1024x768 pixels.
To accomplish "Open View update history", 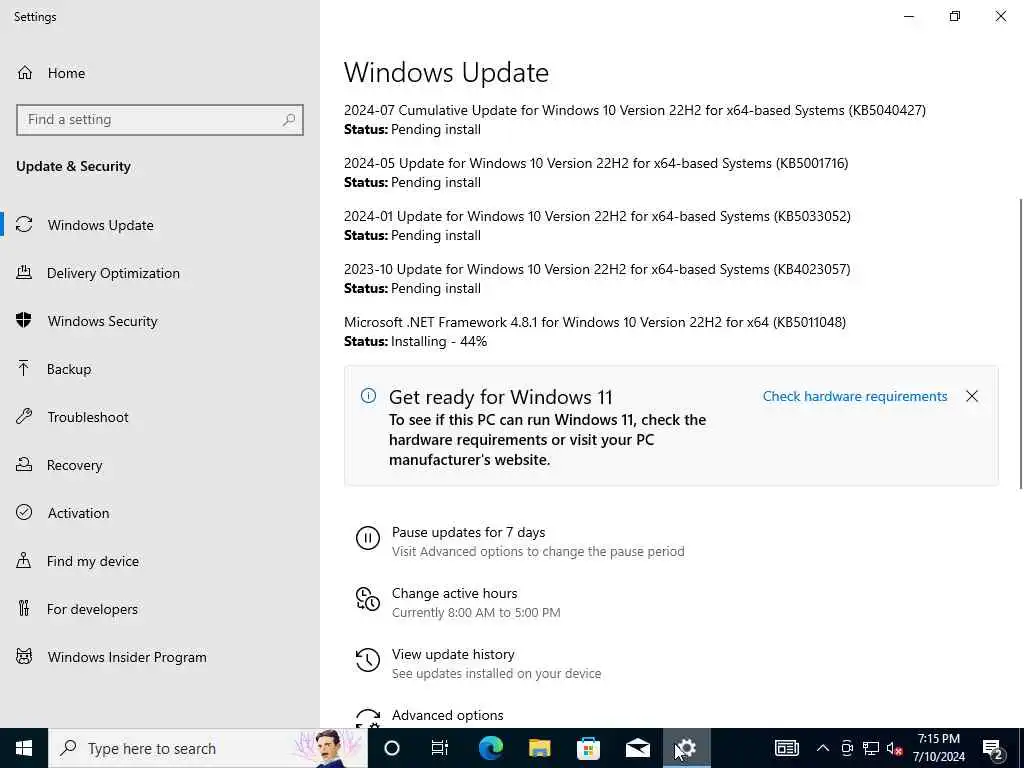I will pos(453,654).
